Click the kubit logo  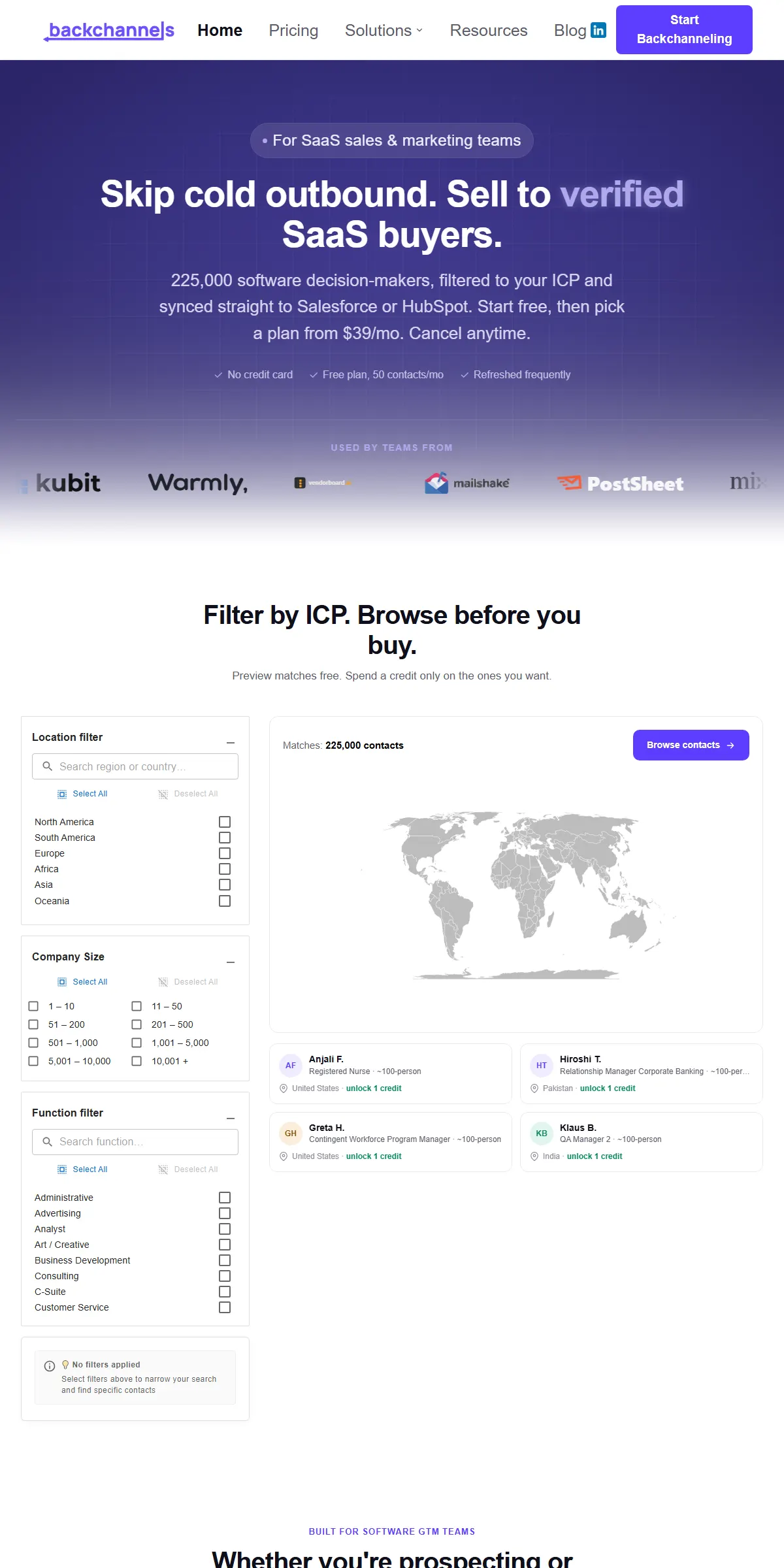pos(61,483)
